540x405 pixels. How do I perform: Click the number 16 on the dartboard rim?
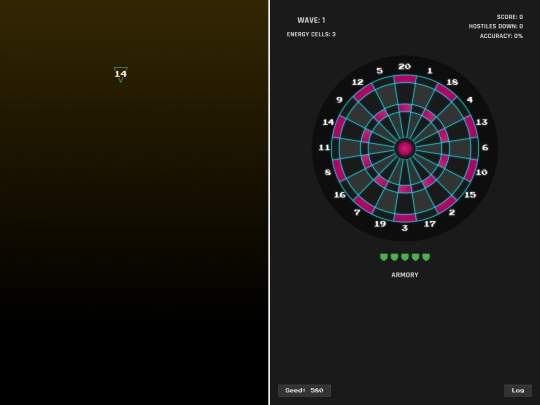point(340,195)
